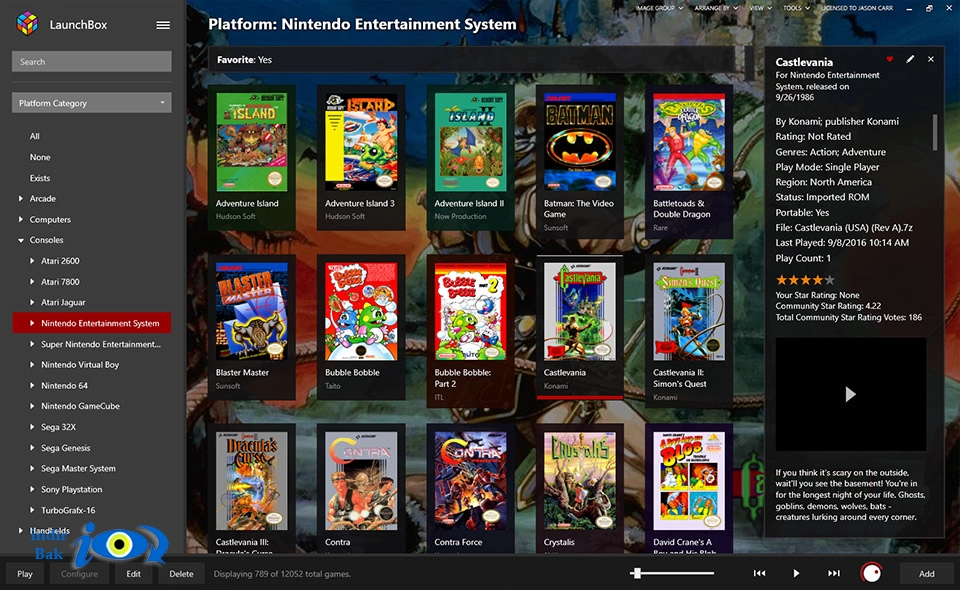Click the Add button
960x590 pixels.
coord(926,573)
